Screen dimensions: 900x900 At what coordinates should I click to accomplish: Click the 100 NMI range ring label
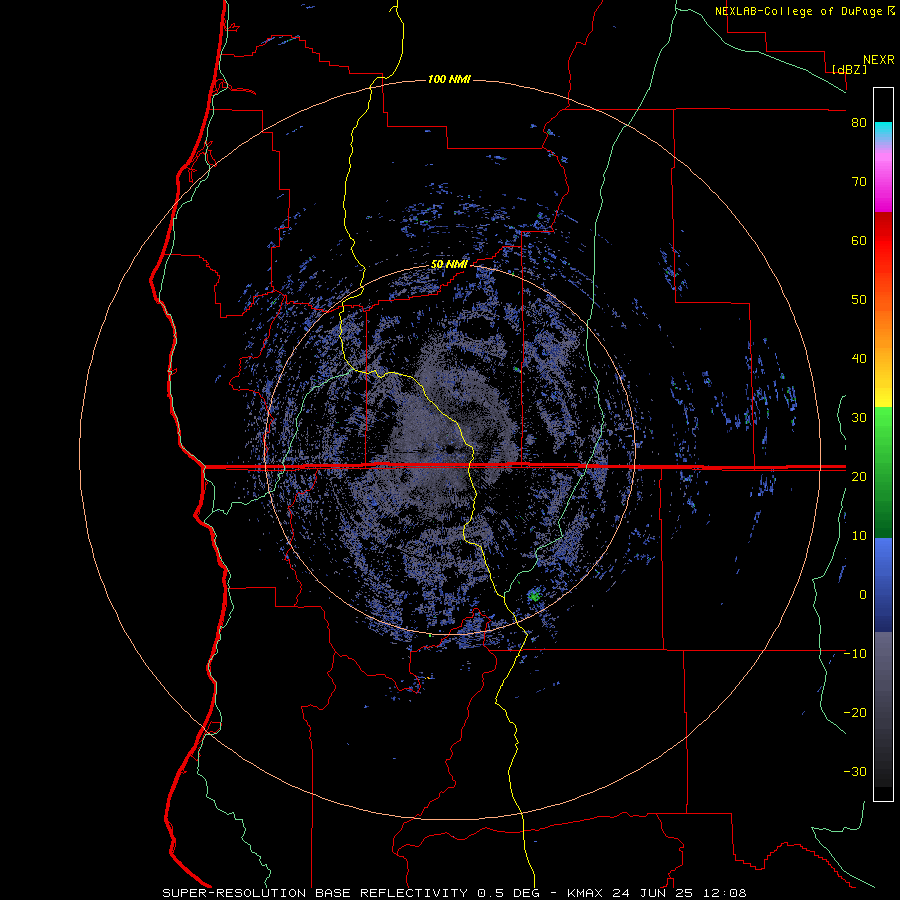pos(449,79)
